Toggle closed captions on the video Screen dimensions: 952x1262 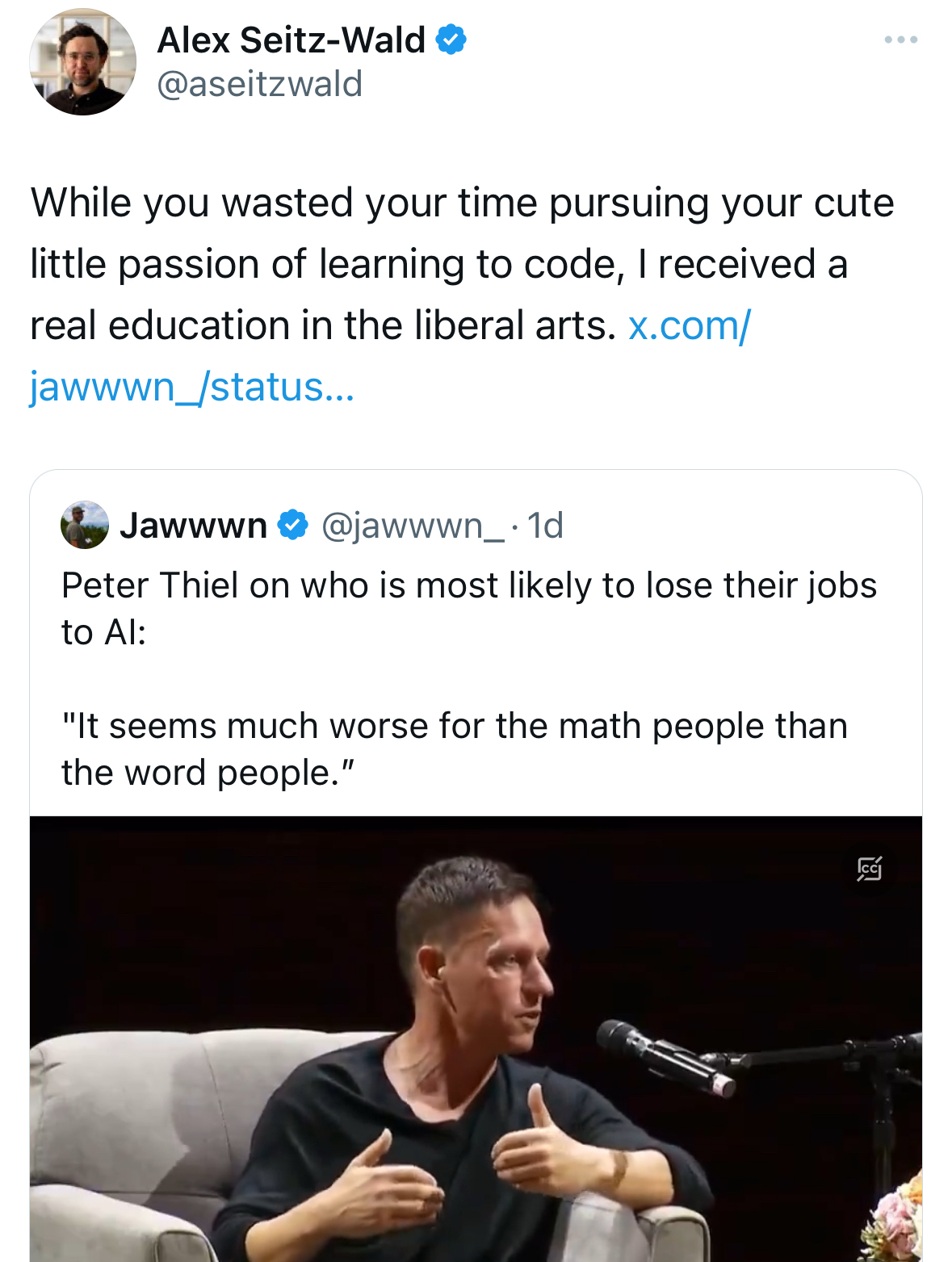pyautogui.click(x=869, y=869)
